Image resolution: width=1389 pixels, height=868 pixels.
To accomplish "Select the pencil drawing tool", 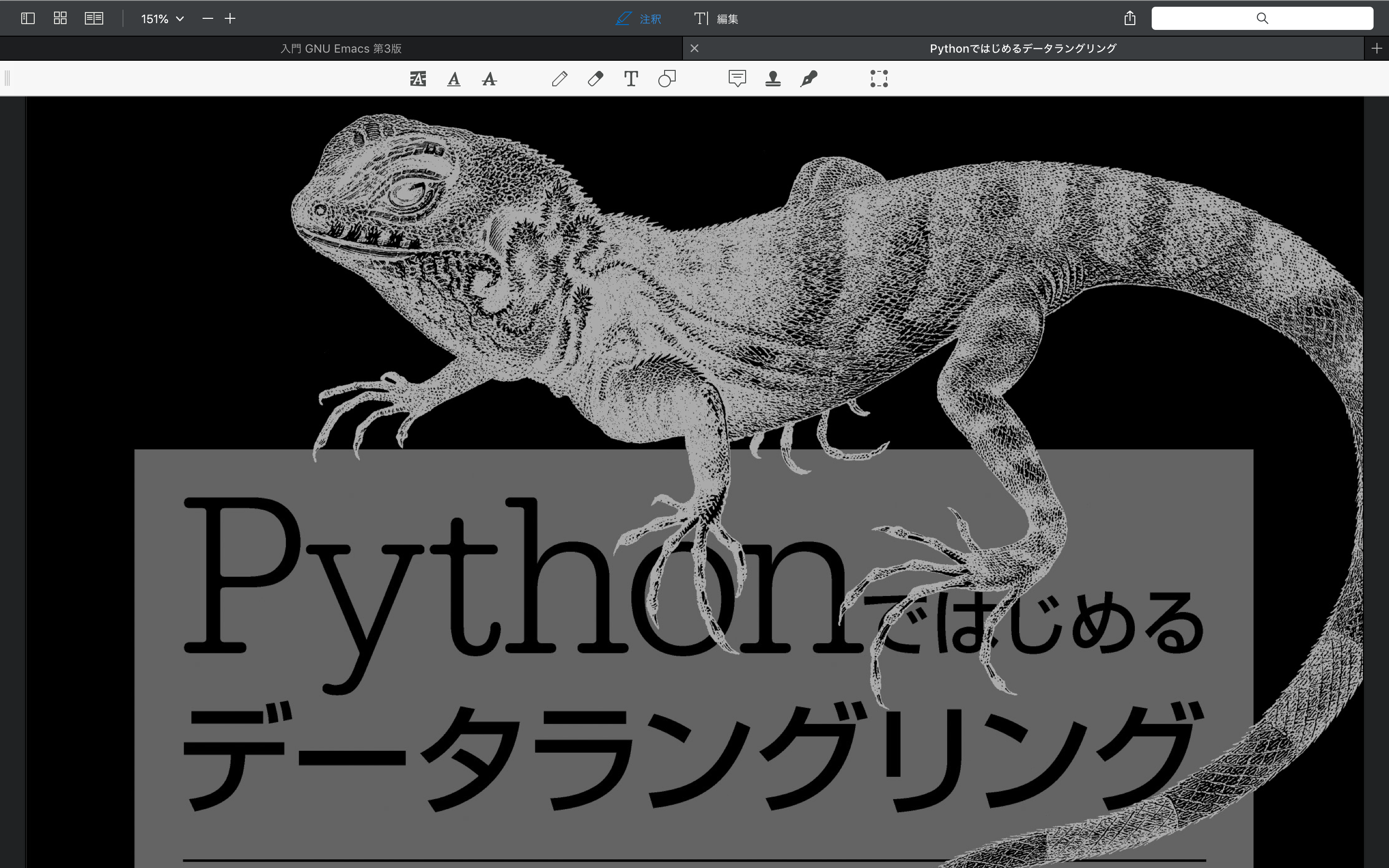I will (x=559, y=79).
